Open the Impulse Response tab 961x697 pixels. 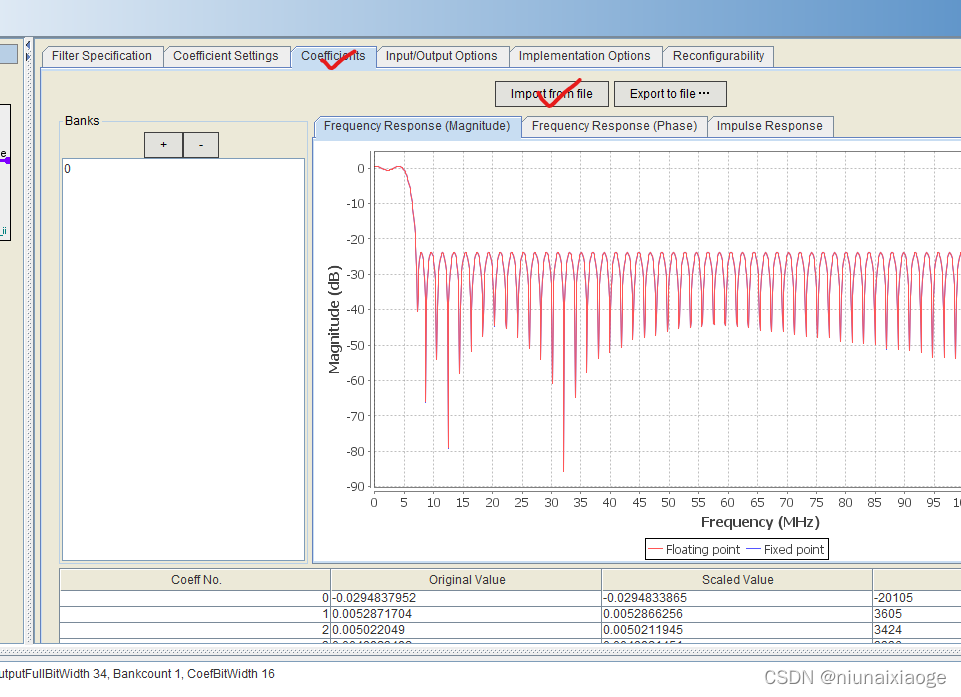[770, 126]
